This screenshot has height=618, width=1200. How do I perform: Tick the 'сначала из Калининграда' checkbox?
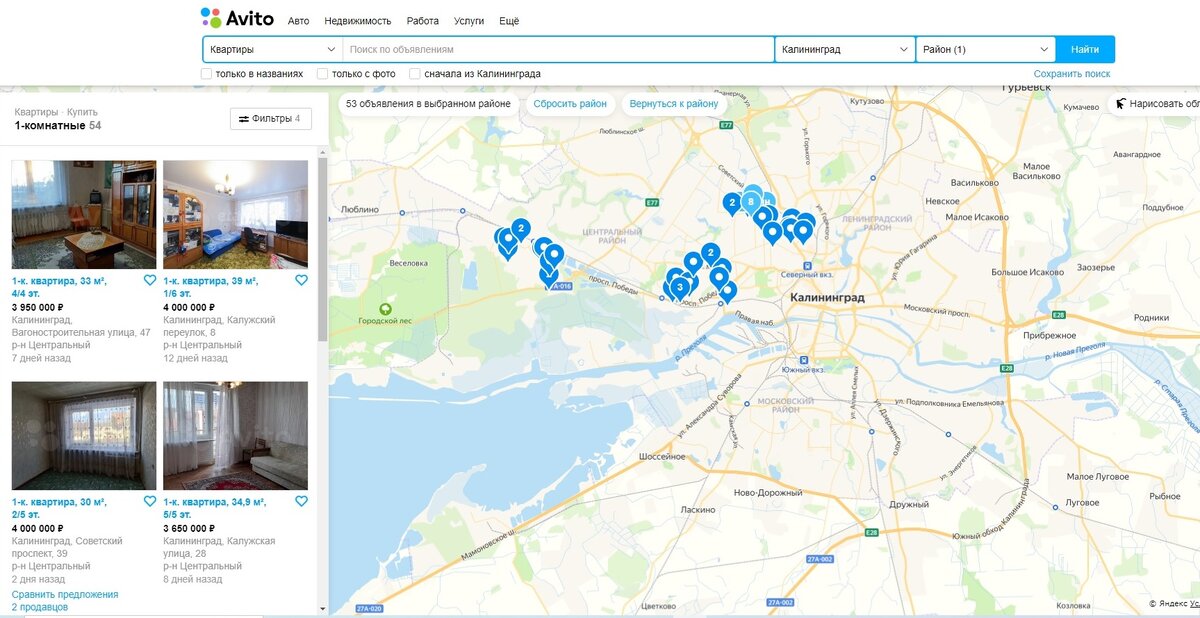tap(414, 74)
